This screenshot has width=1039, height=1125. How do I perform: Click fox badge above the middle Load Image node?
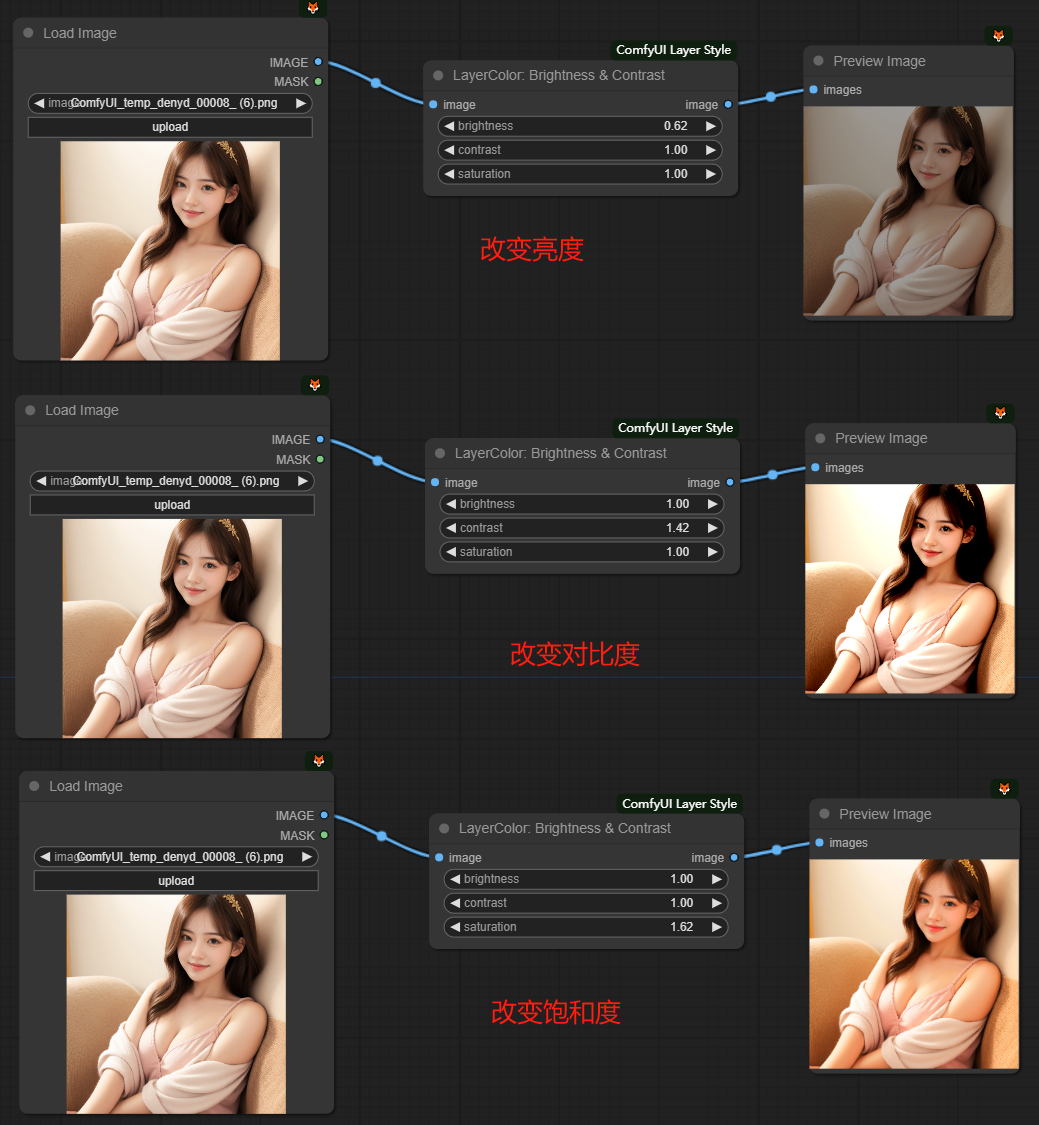click(x=314, y=385)
